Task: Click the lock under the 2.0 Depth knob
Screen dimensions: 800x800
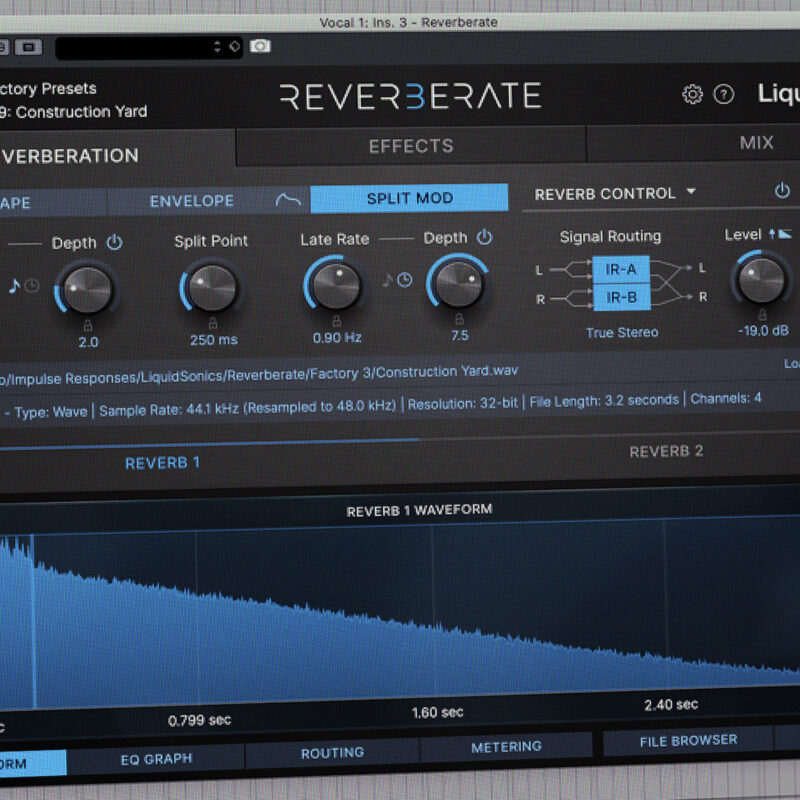Action: tap(88, 325)
